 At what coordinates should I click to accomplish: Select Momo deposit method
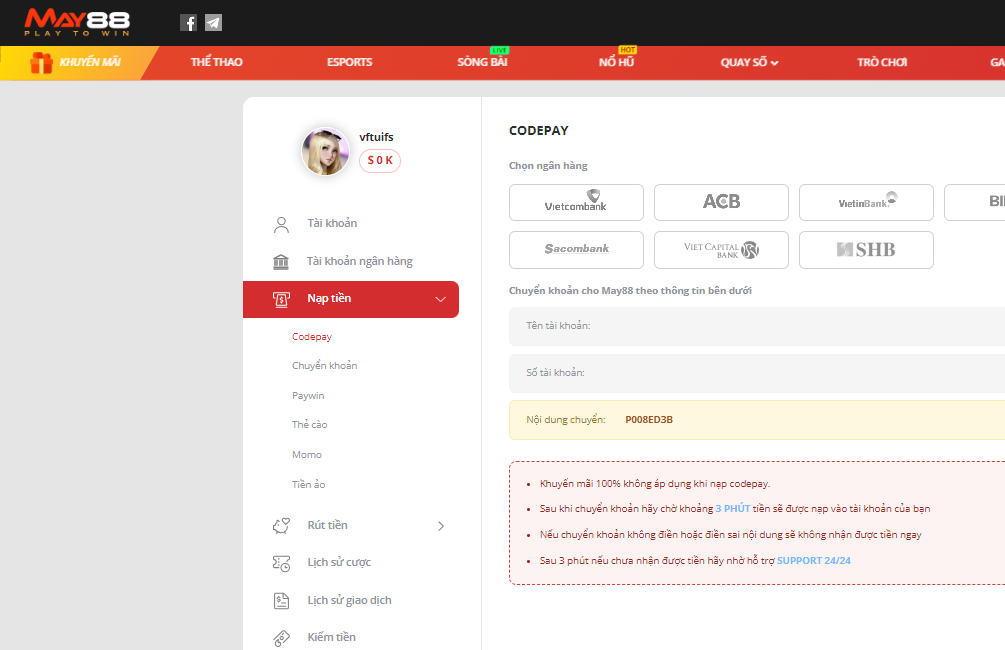pos(307,454)
